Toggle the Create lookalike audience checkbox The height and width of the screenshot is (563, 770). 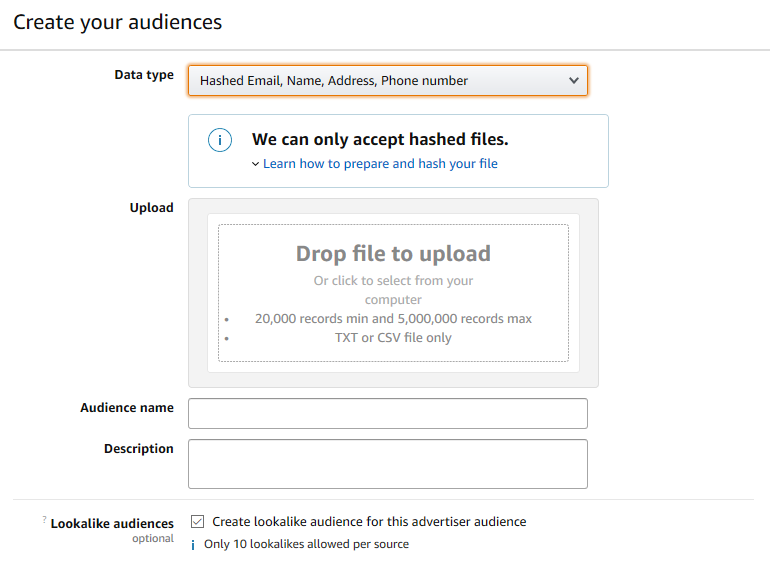click(198, 522)
